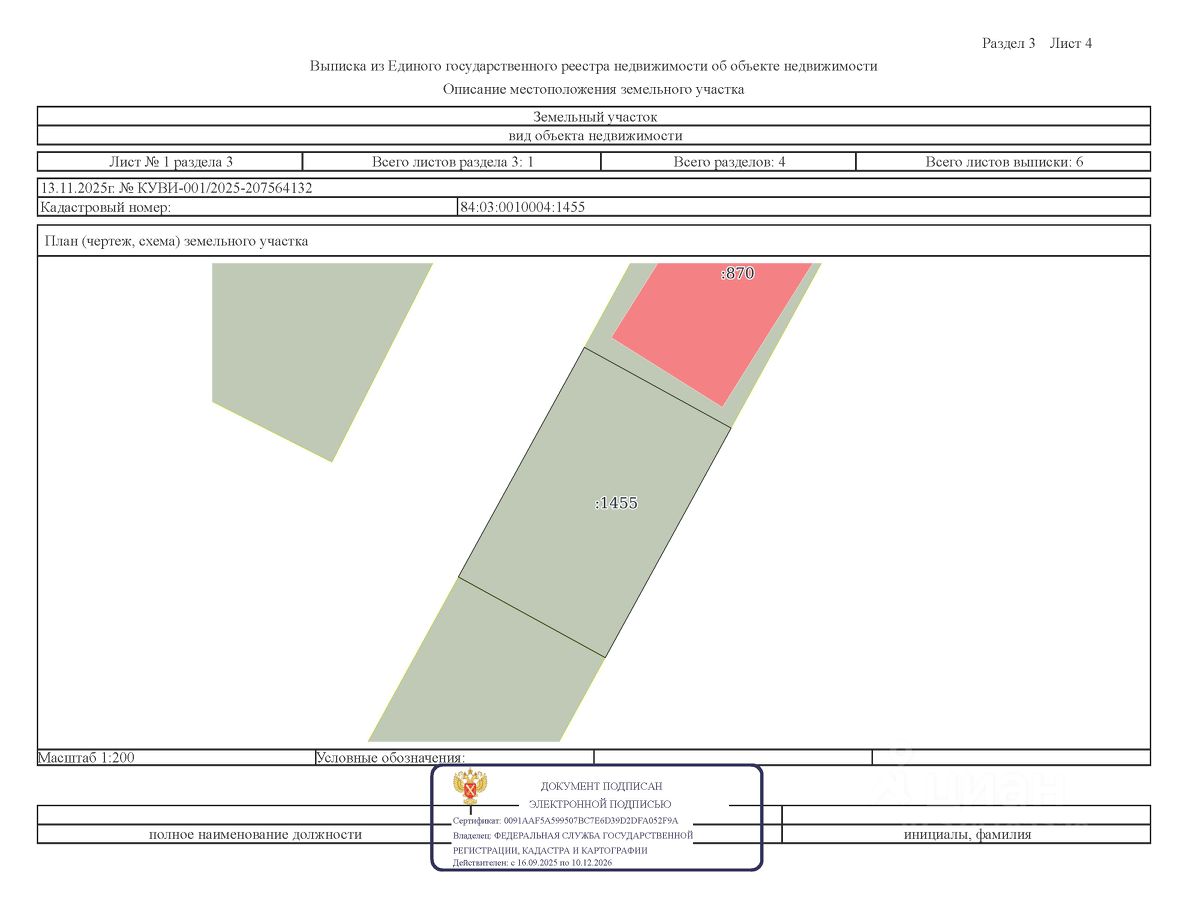Click 'Условные обозначения:' legend label
Image resolution: width=1188 pixels, height=918 pixels.
(x=390, y=757)
